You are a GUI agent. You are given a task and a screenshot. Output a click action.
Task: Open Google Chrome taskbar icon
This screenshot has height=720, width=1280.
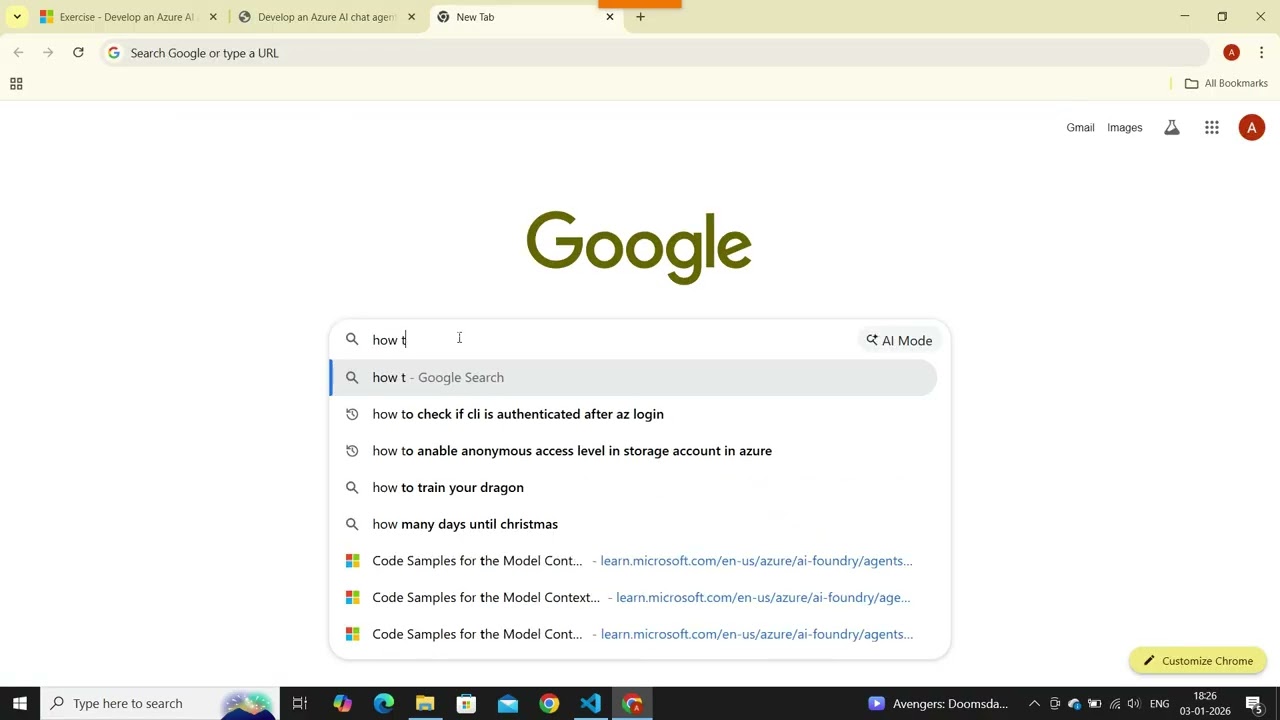click(549, 704)
